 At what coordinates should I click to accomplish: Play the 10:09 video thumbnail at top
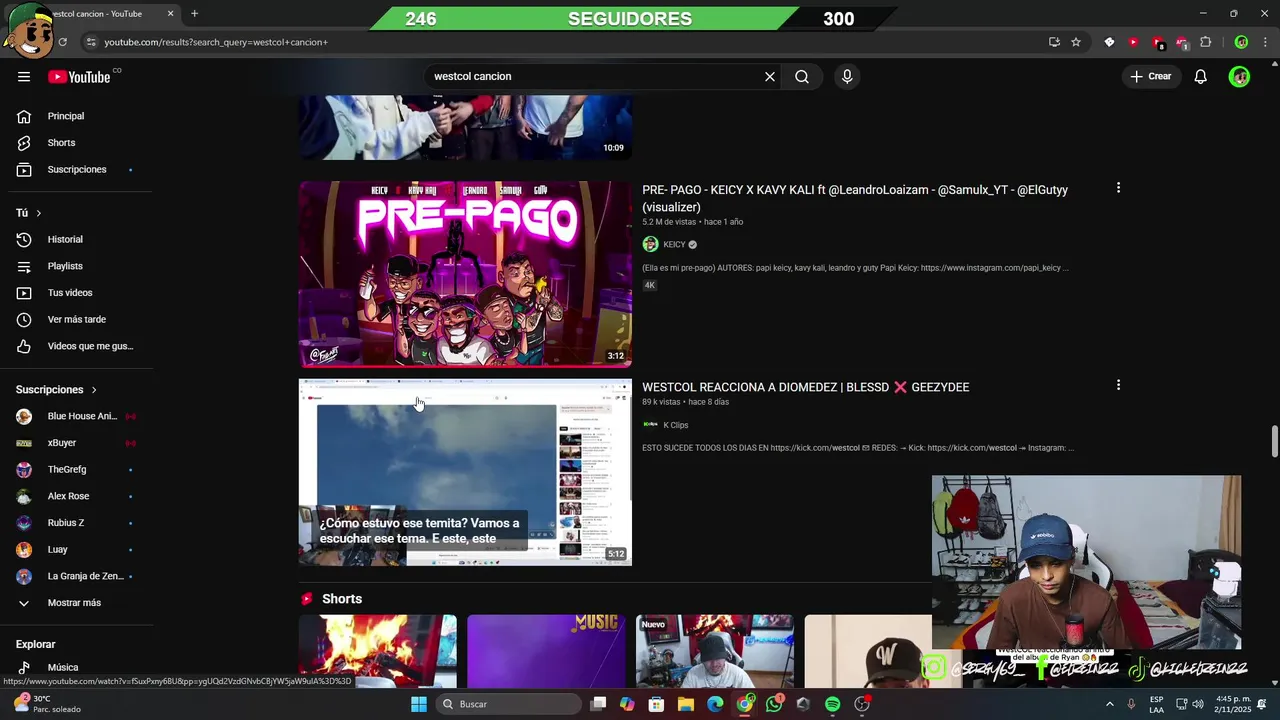pos(465,127)
